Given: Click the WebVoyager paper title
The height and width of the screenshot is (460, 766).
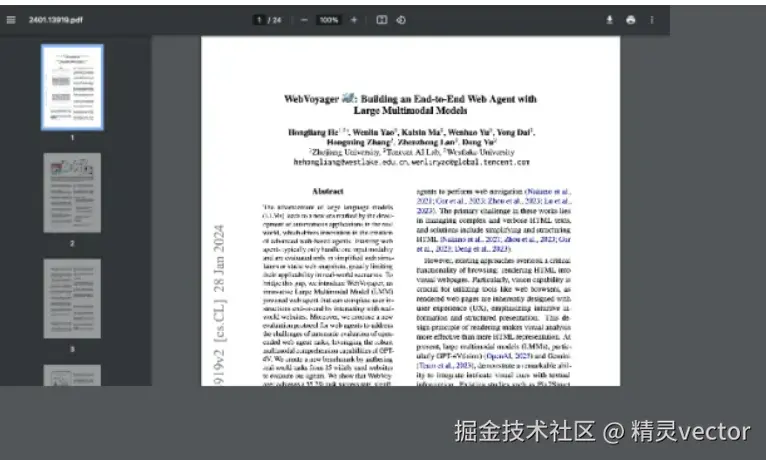Looking at the screenshot, I should (410, 105).
